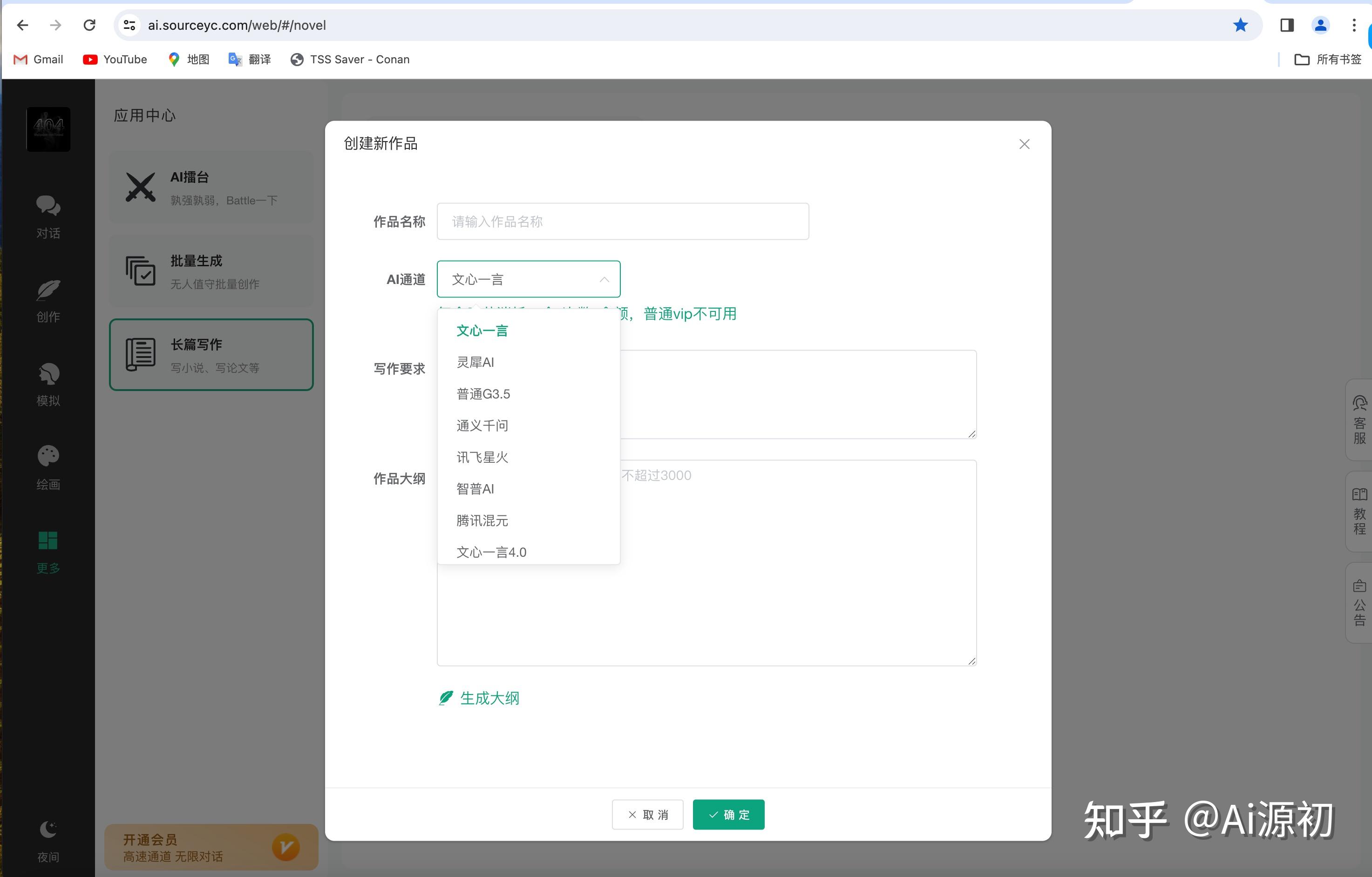Bookmark this page with the star icon

click(1240, 25)
